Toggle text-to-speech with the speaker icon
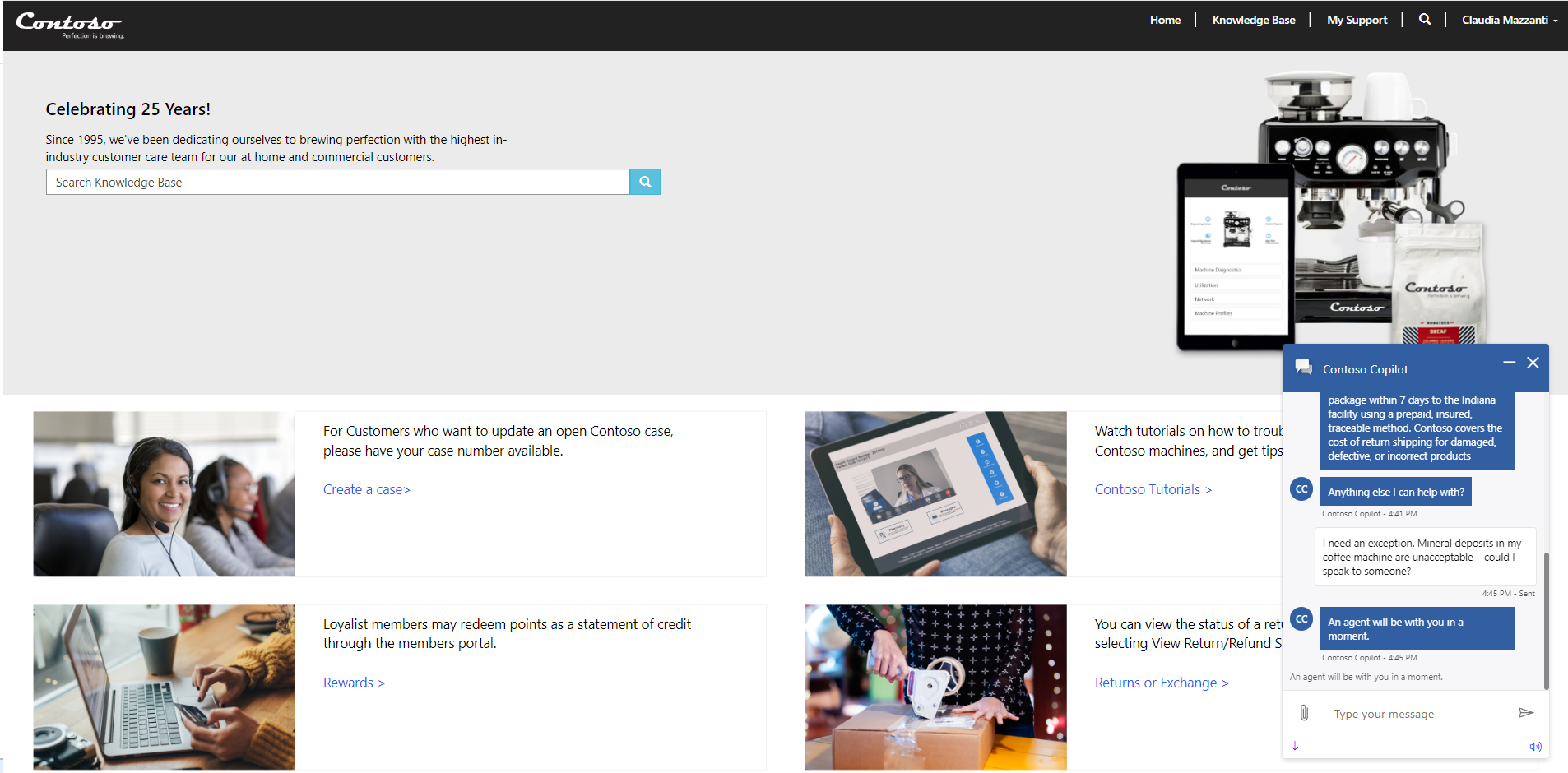1568x773 pixels. tap(1535, 746)
